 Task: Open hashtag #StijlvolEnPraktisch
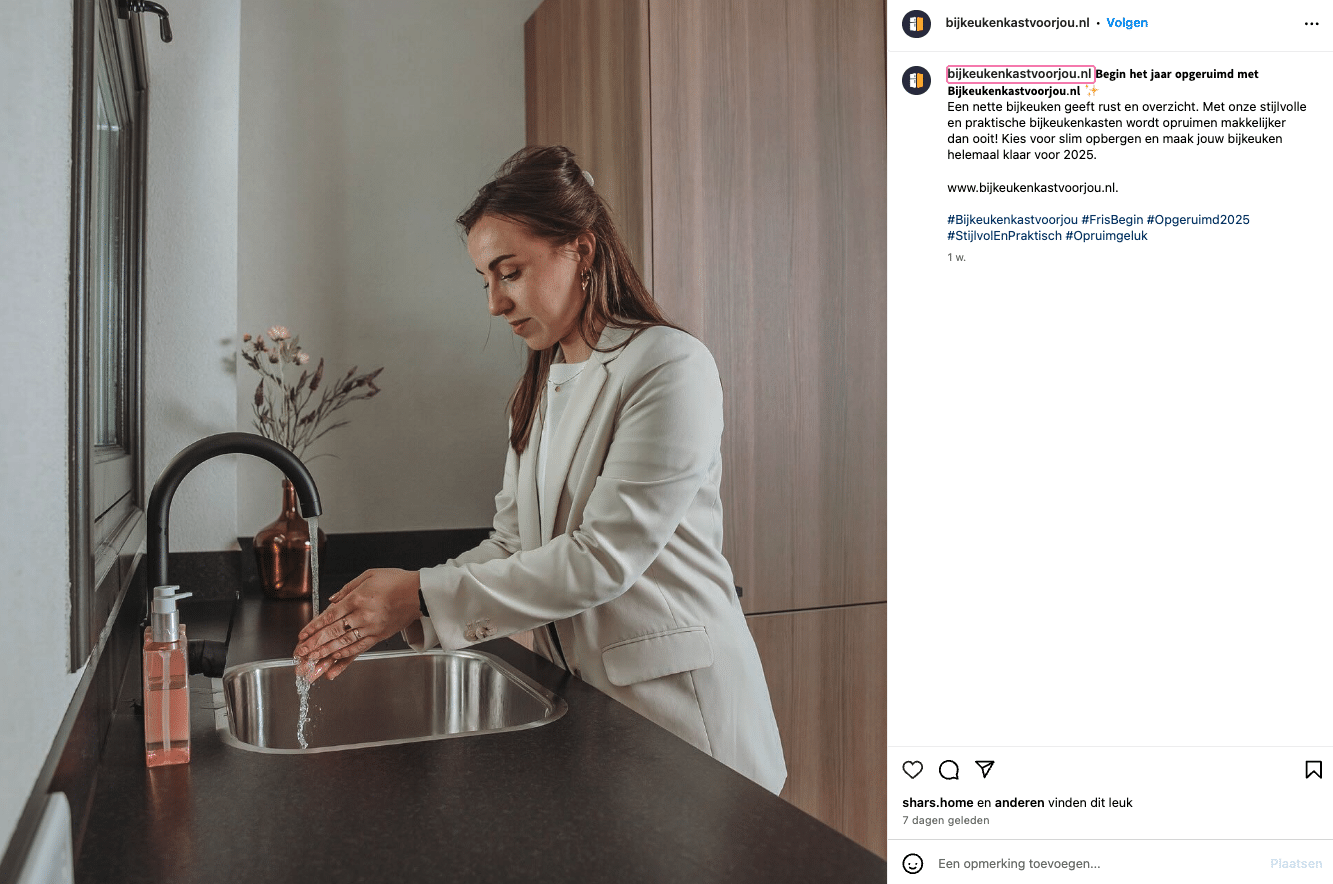pyautogui.click(x=1004, y=236)
